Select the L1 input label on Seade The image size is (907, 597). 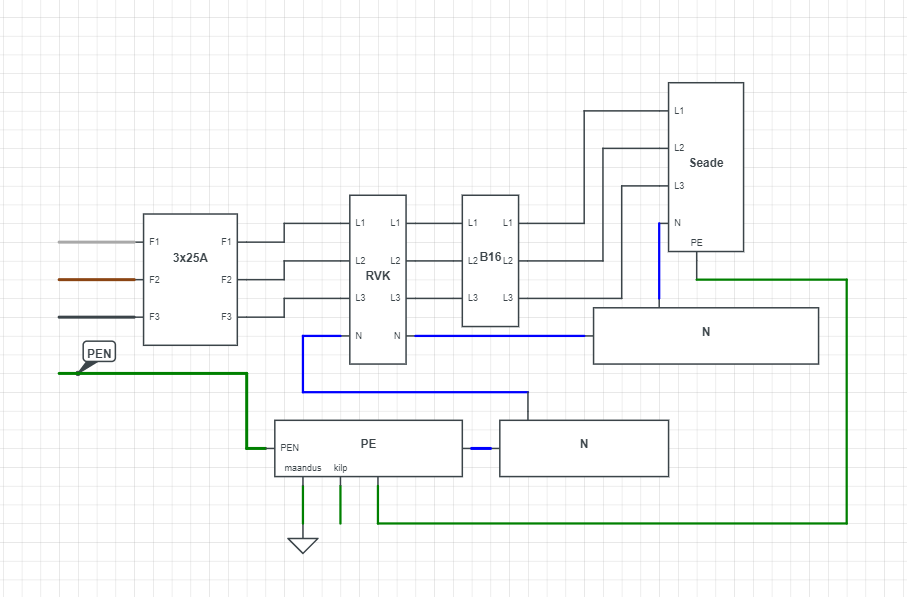pyautogui.click(x=679, y=110)
